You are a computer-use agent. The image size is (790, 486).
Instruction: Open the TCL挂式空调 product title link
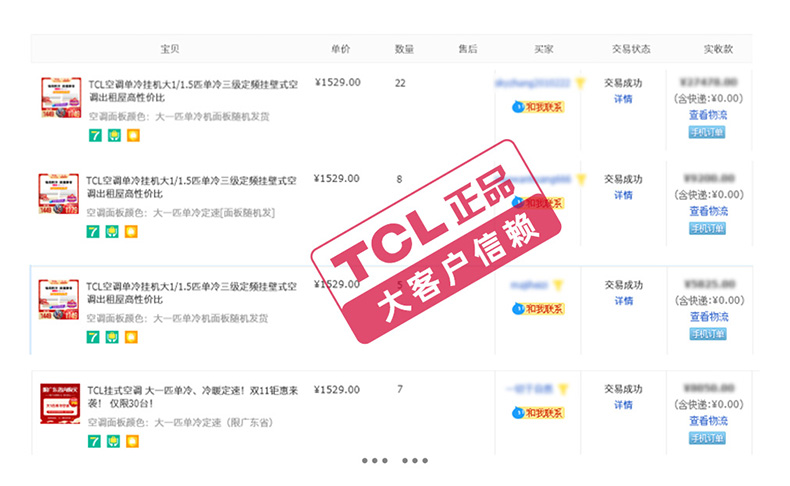click(193, 397)
